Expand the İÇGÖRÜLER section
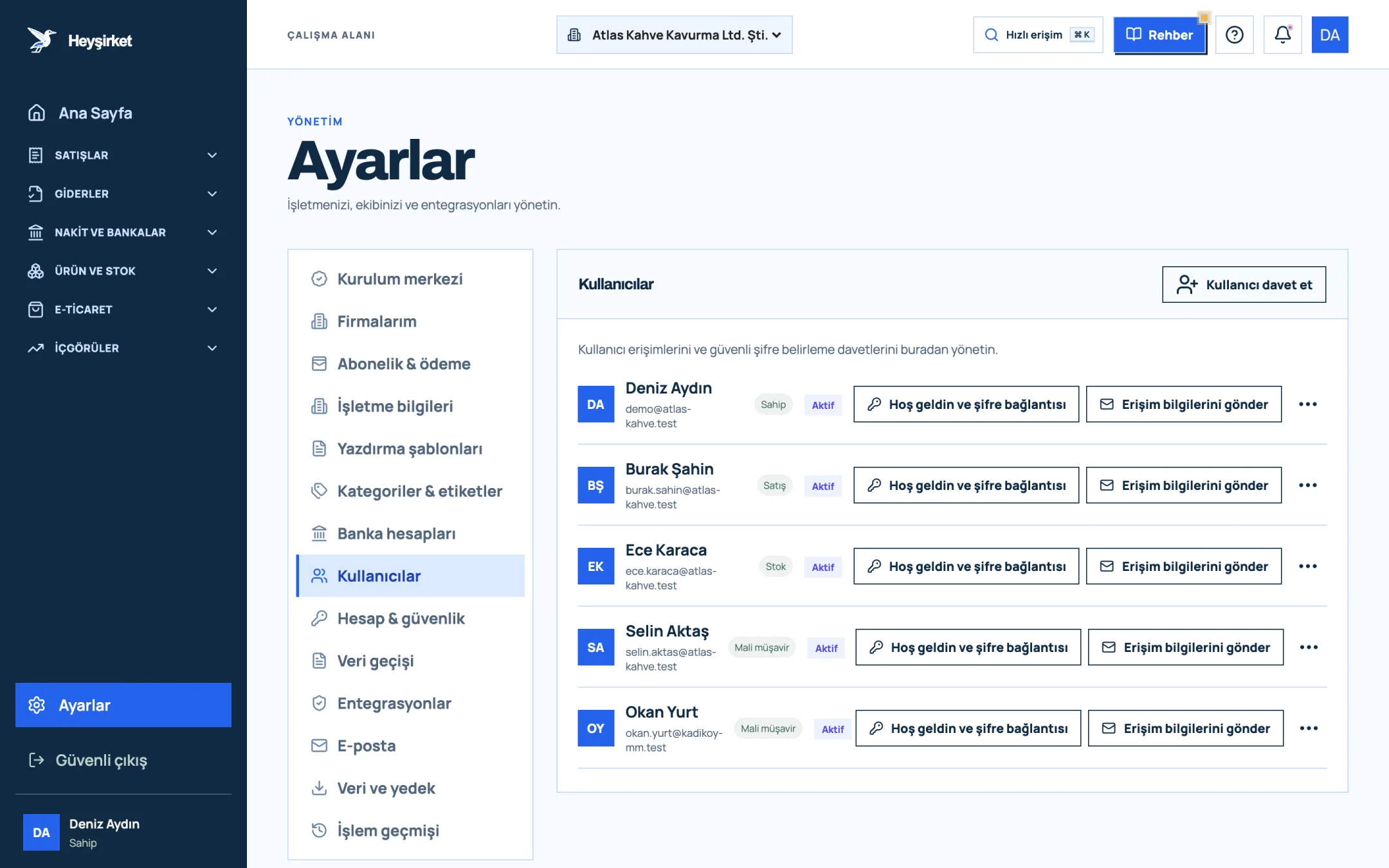 pos(123,348)
